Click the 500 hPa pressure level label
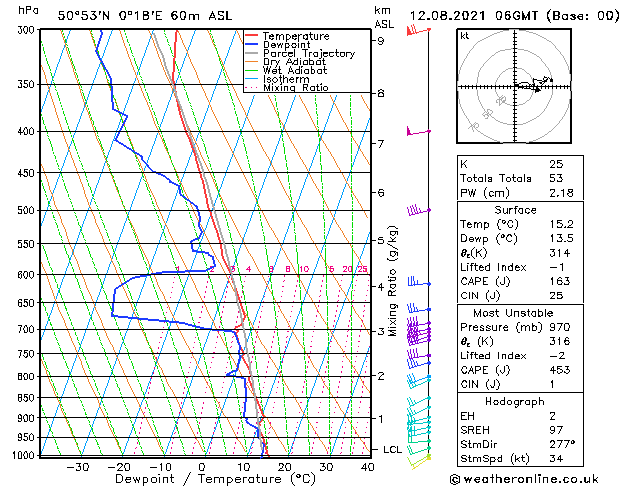 point(26,210)
